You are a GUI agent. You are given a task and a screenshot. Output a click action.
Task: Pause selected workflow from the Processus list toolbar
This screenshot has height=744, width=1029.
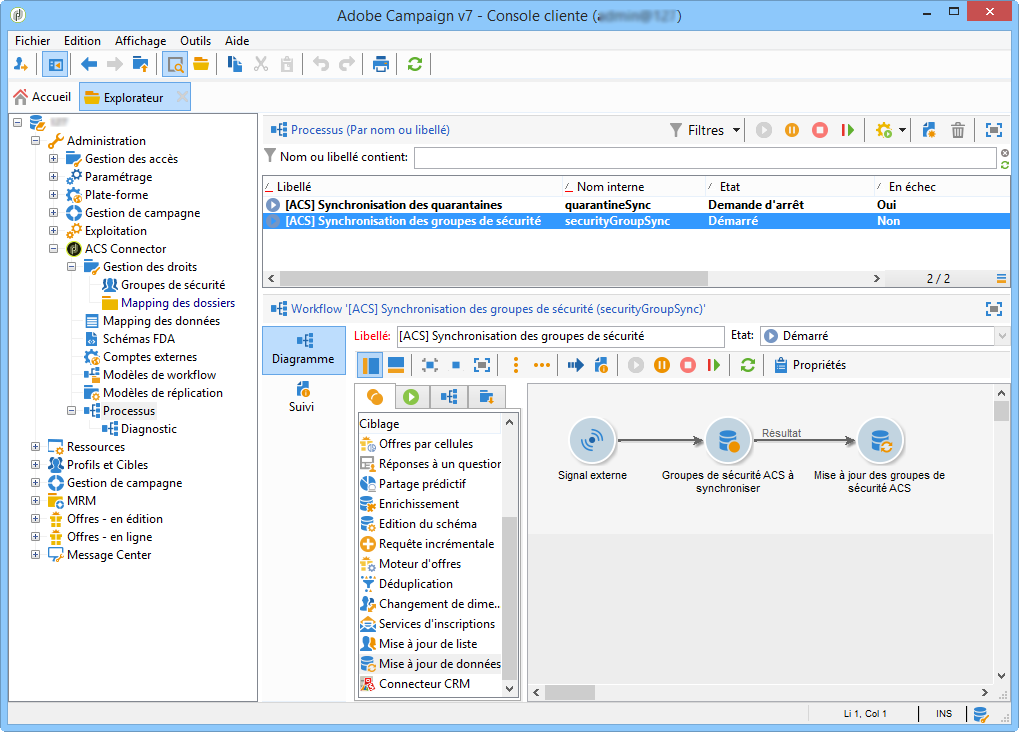pyautogui.click(x=792, y=131)
